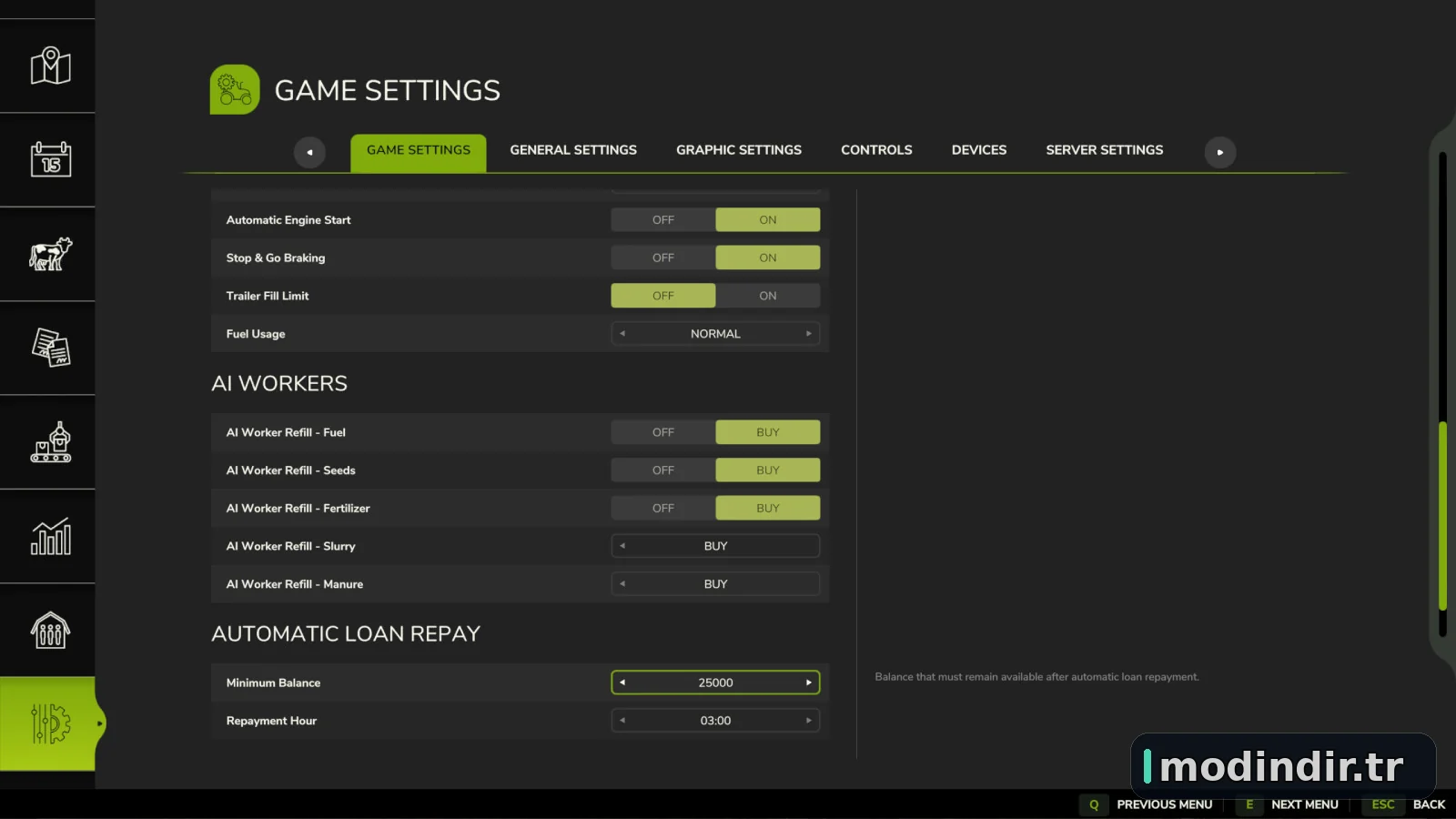Click the Manure refill BUY value
This screenshot has width=1456, height=819.
point(715,584)
